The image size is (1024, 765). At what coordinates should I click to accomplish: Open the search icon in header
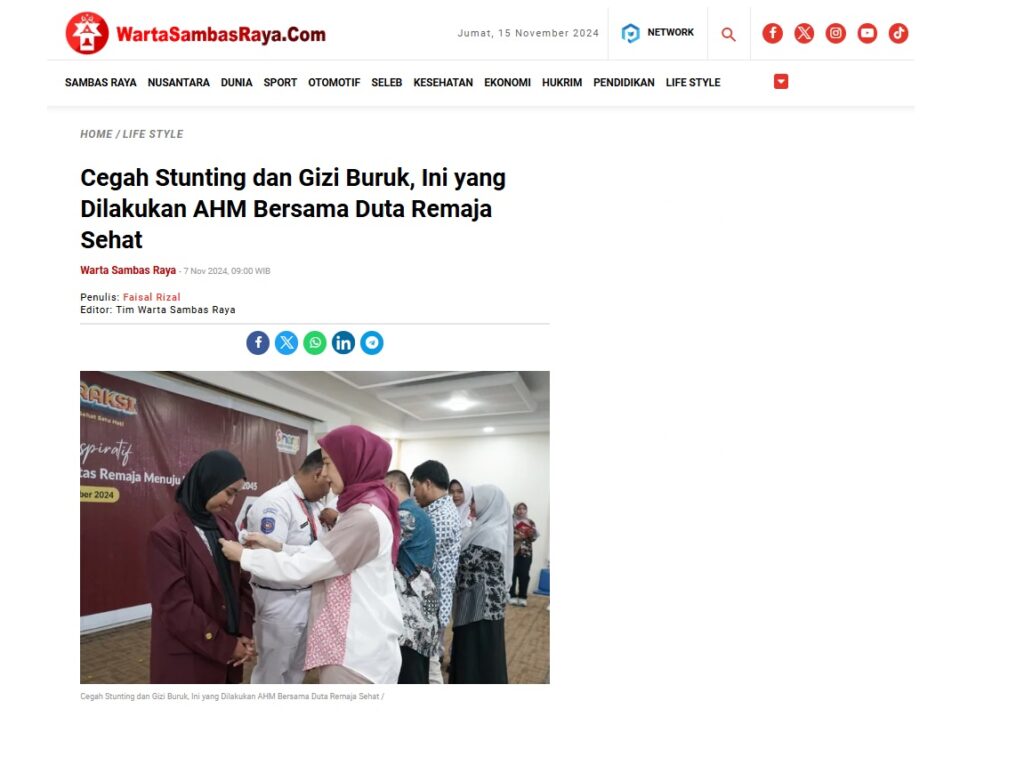tap(728, 34)
